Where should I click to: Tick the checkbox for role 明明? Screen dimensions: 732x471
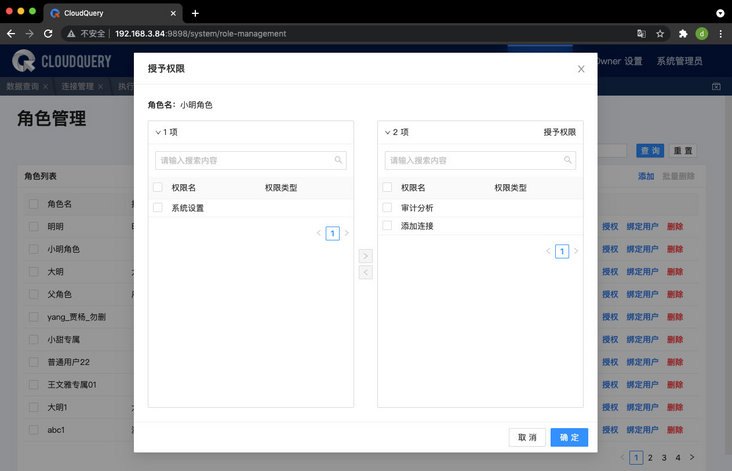(x=34, y=226)
